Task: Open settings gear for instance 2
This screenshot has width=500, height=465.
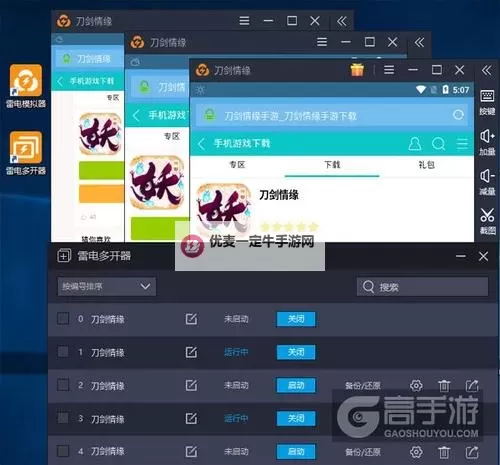Action: (x=416, y=386)
